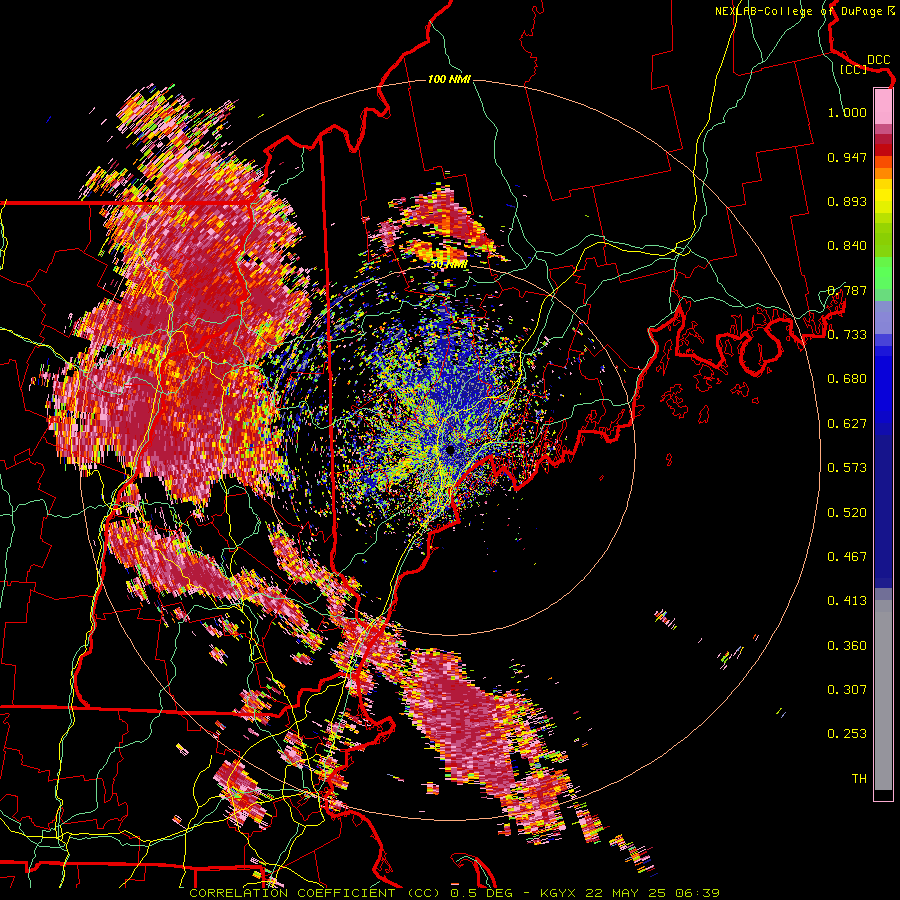Click the 0.253 scale label

click(847, 734)
